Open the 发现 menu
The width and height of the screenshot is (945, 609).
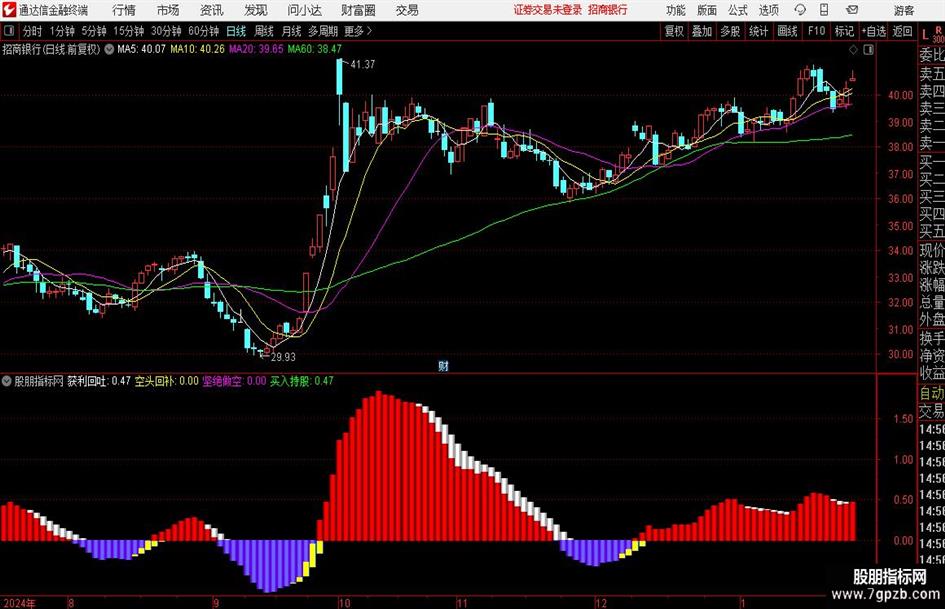coord(256,10)
